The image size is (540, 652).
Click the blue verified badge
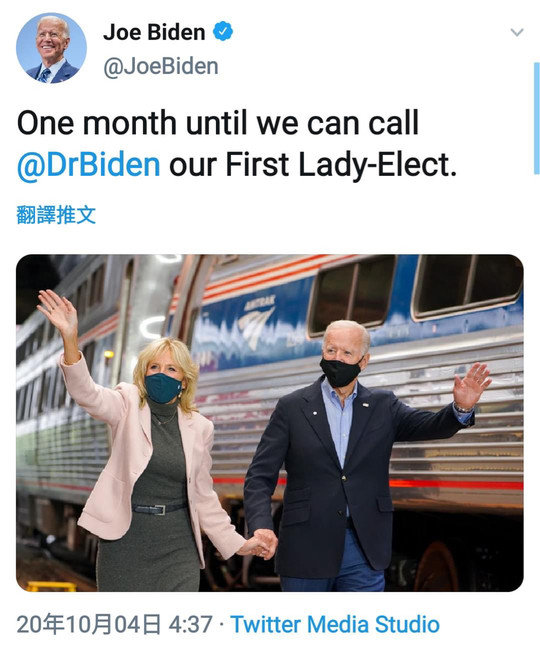click(x=223, y=31)
